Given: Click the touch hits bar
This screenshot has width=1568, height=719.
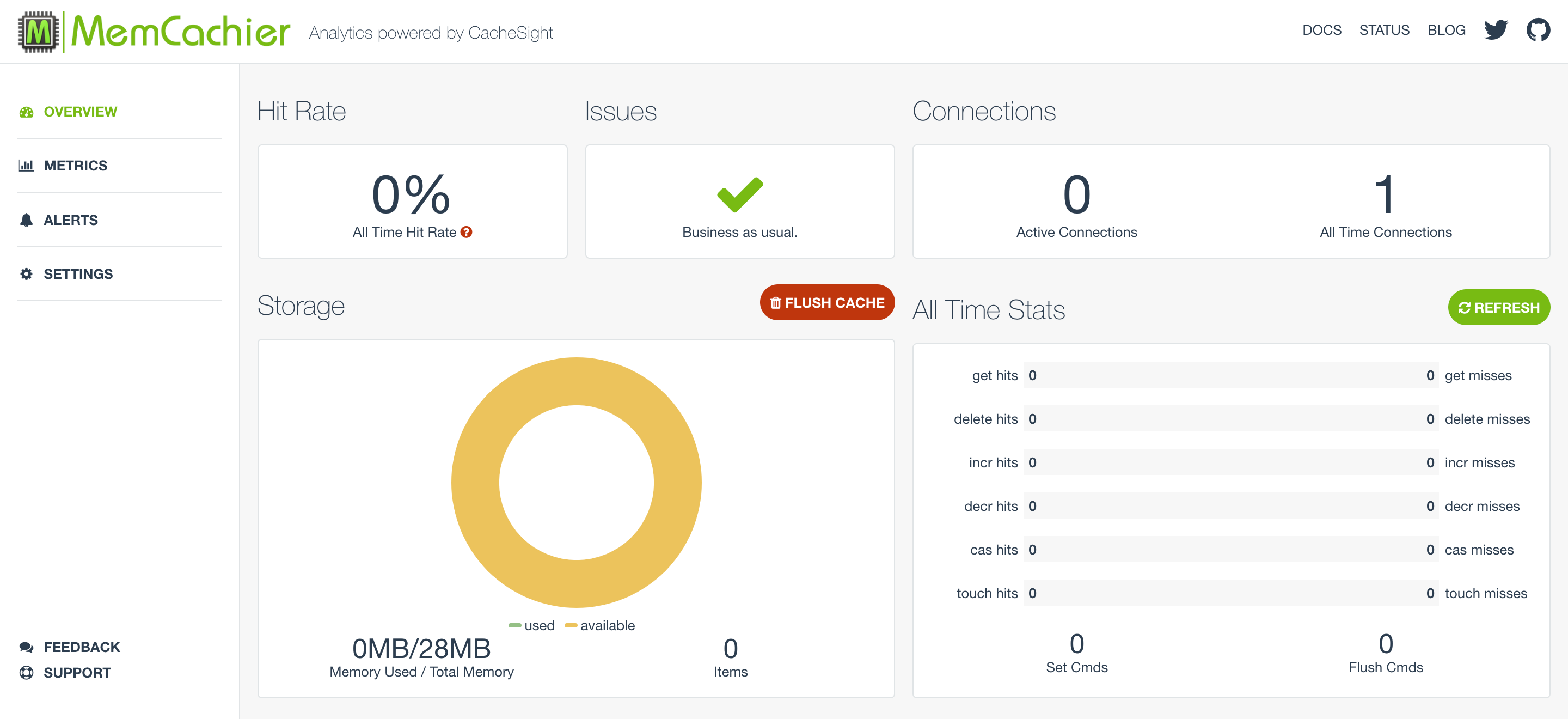Looking at the screenshot, I should (x=1231, y=593).
